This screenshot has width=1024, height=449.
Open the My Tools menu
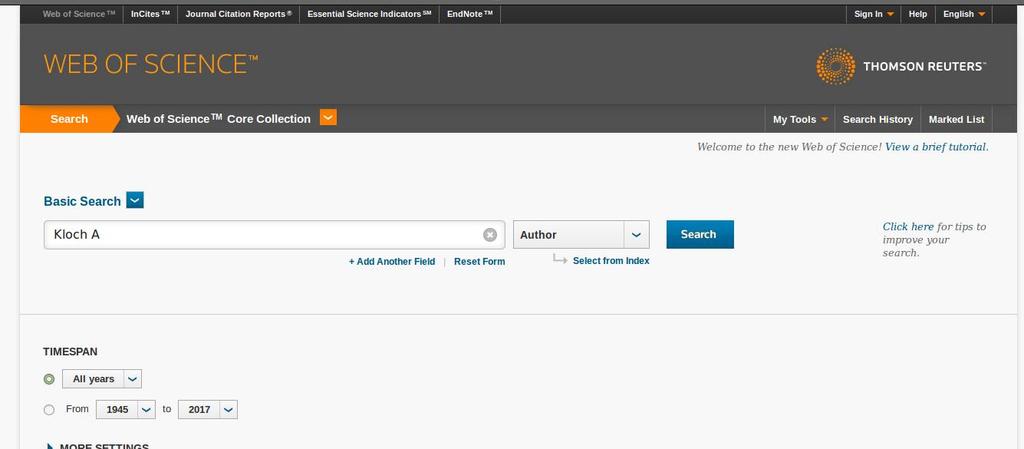pyautogui.click(x=800, y=119)
